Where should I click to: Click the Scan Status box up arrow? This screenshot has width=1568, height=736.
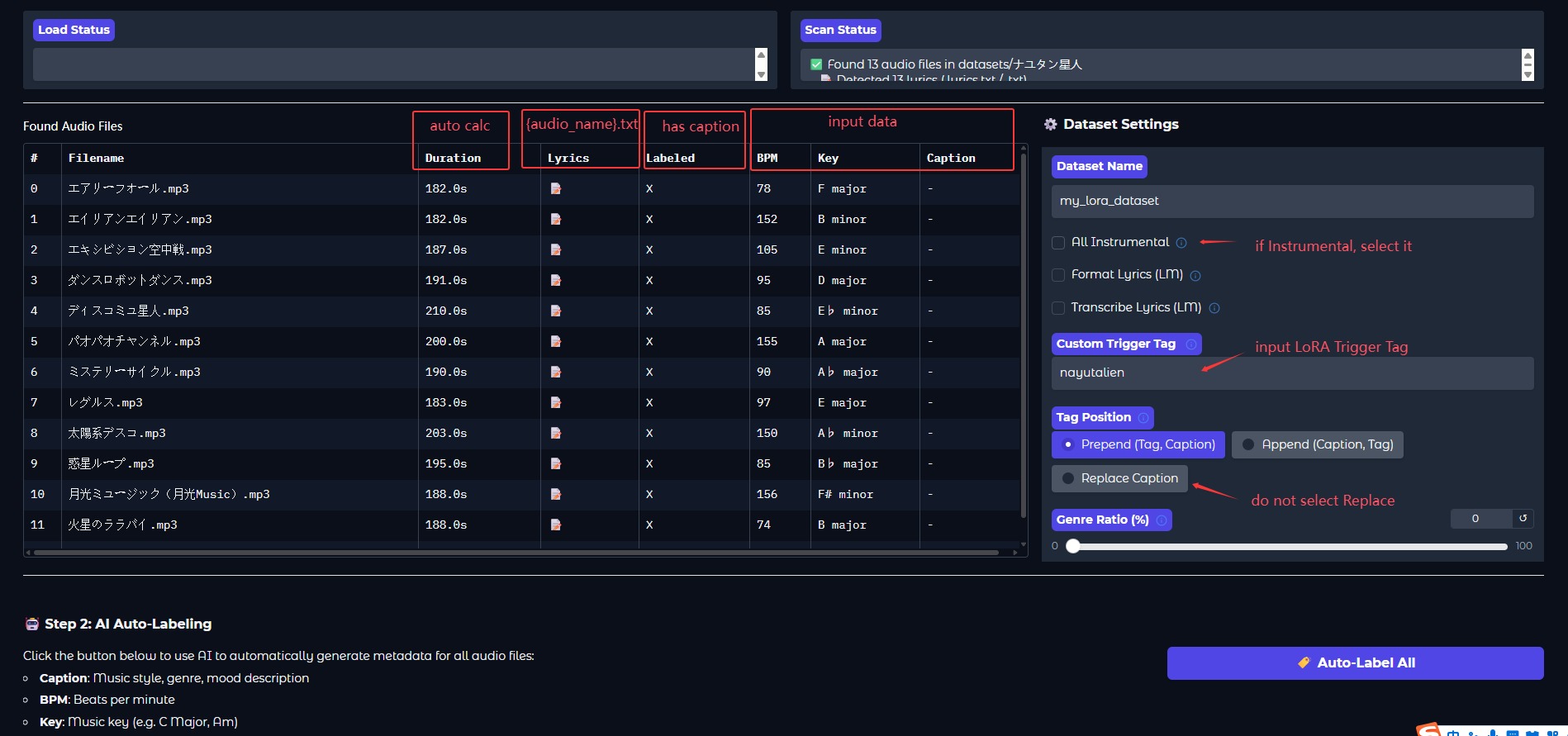click(x=1528, y=55)
